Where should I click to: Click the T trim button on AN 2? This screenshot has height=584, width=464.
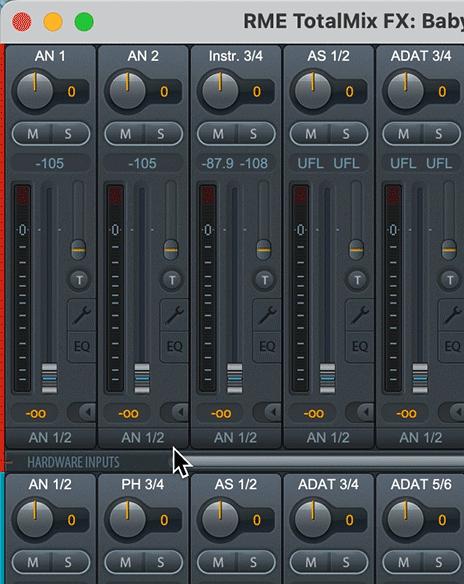pos(172,280)
